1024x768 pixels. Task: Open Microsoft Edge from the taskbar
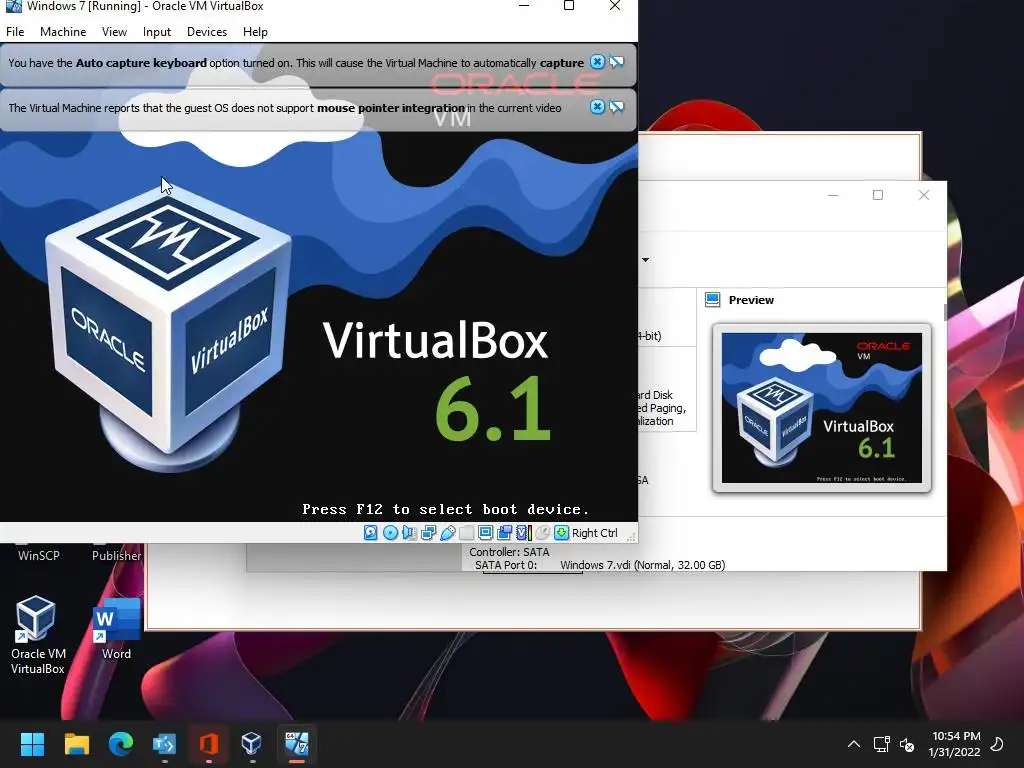pos(121,744)
